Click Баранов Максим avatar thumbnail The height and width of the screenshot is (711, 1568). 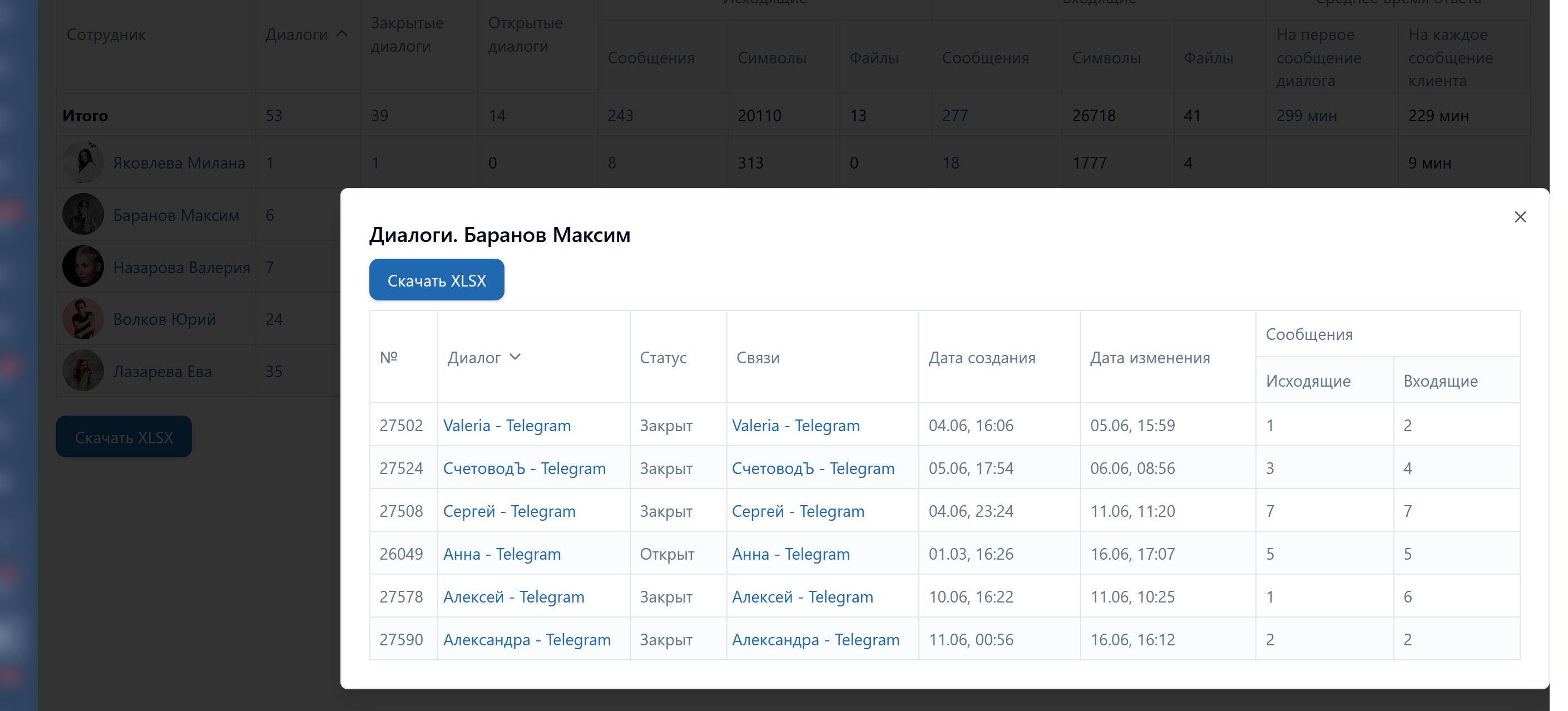(83, 215)
